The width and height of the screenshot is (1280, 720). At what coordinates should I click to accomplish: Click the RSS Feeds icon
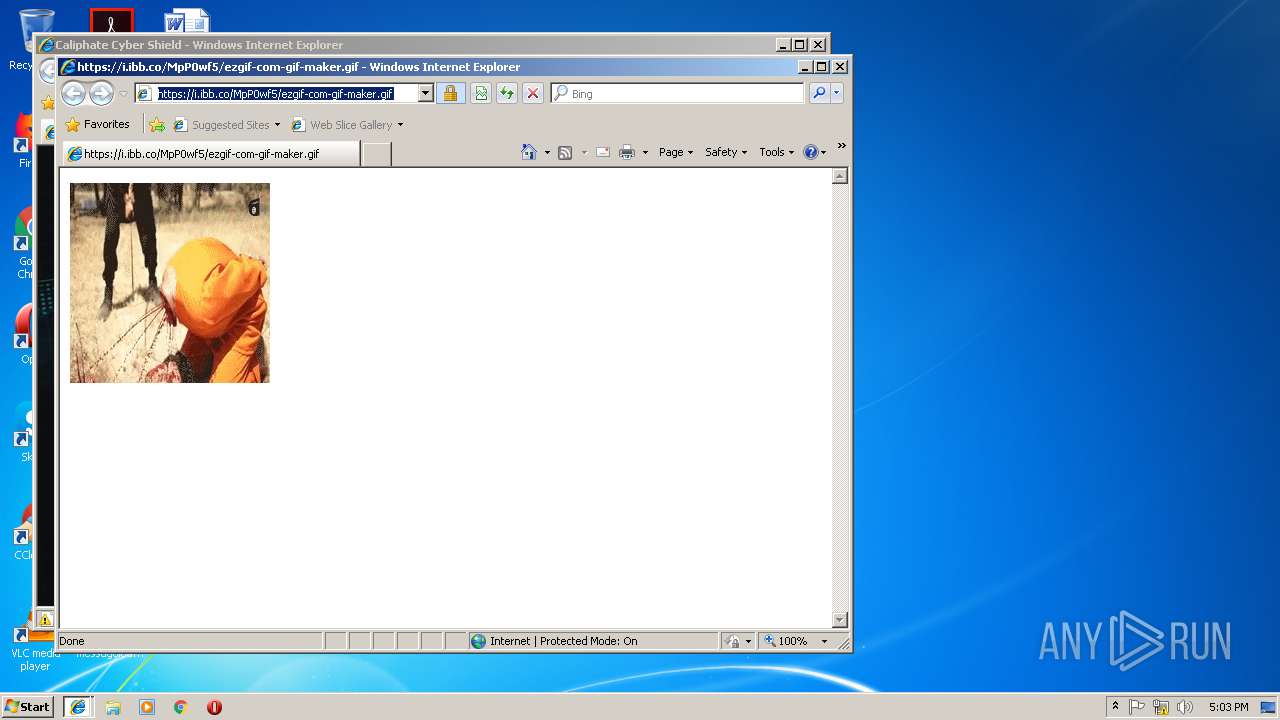pos(565,152)
